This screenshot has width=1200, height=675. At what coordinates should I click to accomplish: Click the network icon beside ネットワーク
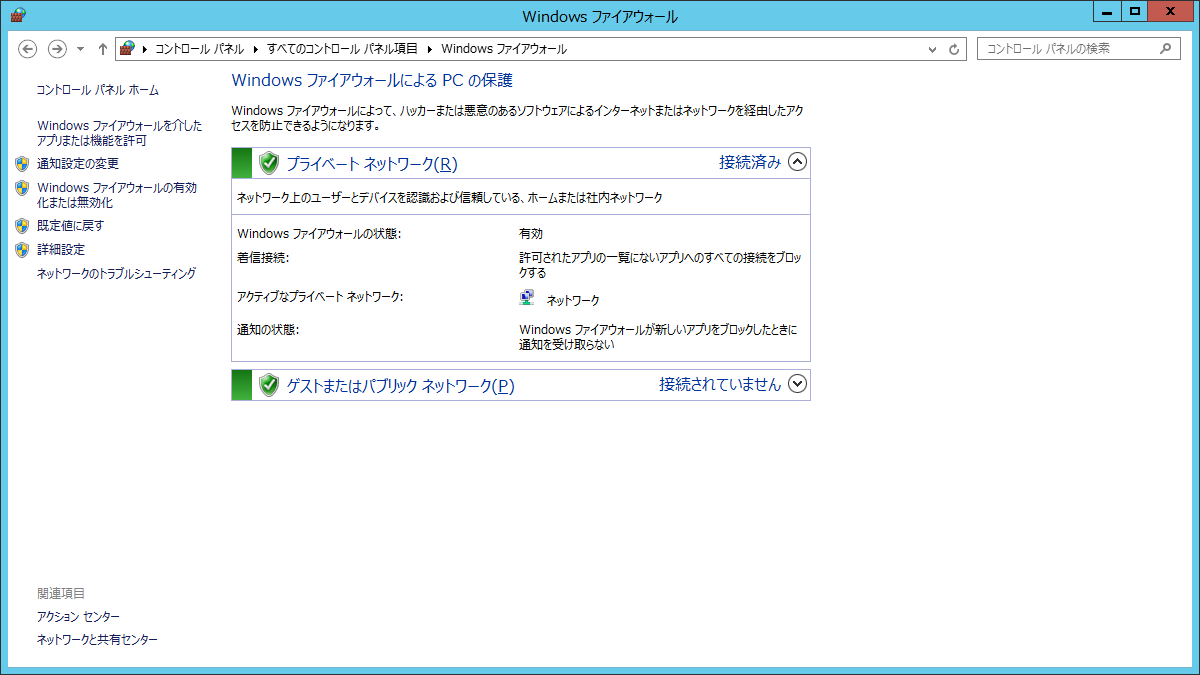point(527,298)
